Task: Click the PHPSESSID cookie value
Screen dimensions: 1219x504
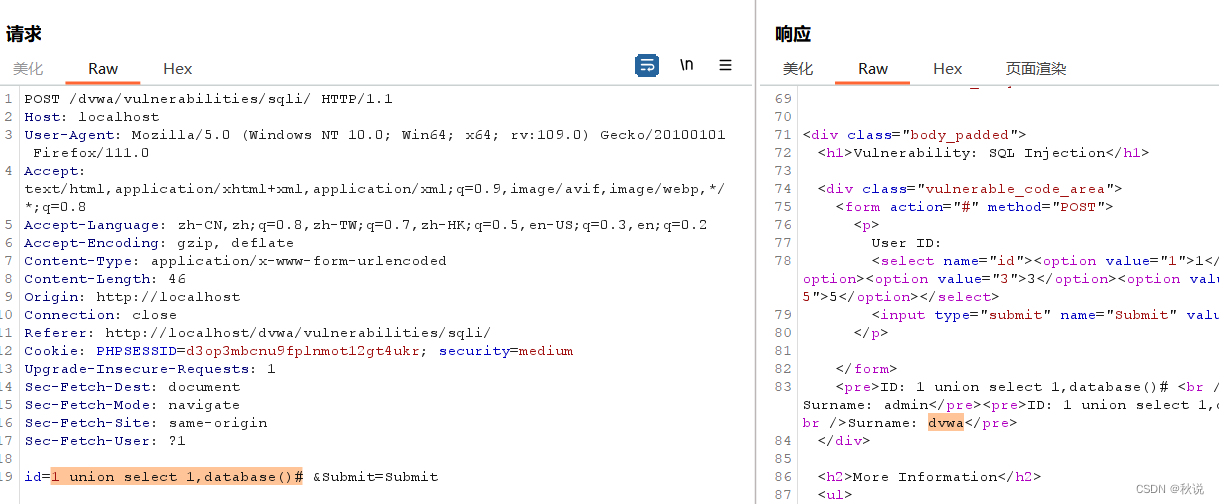Action: [x=304, y=351]
